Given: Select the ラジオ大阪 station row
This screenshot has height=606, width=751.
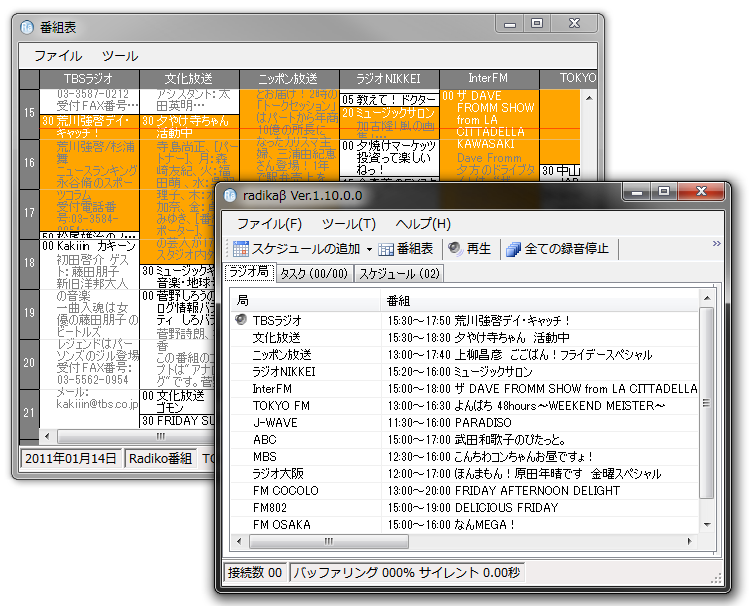Looking at the screenshot, I should [465, 474].
